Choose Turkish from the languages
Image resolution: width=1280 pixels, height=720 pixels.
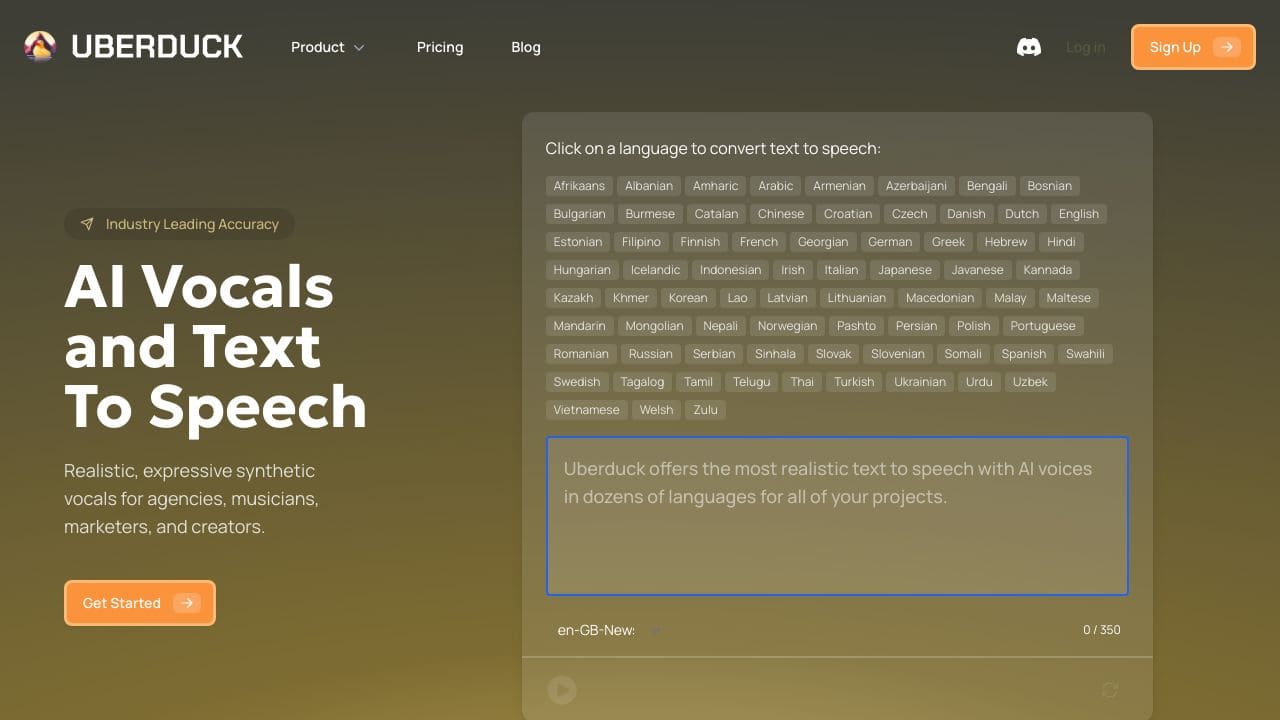point(854,382)
